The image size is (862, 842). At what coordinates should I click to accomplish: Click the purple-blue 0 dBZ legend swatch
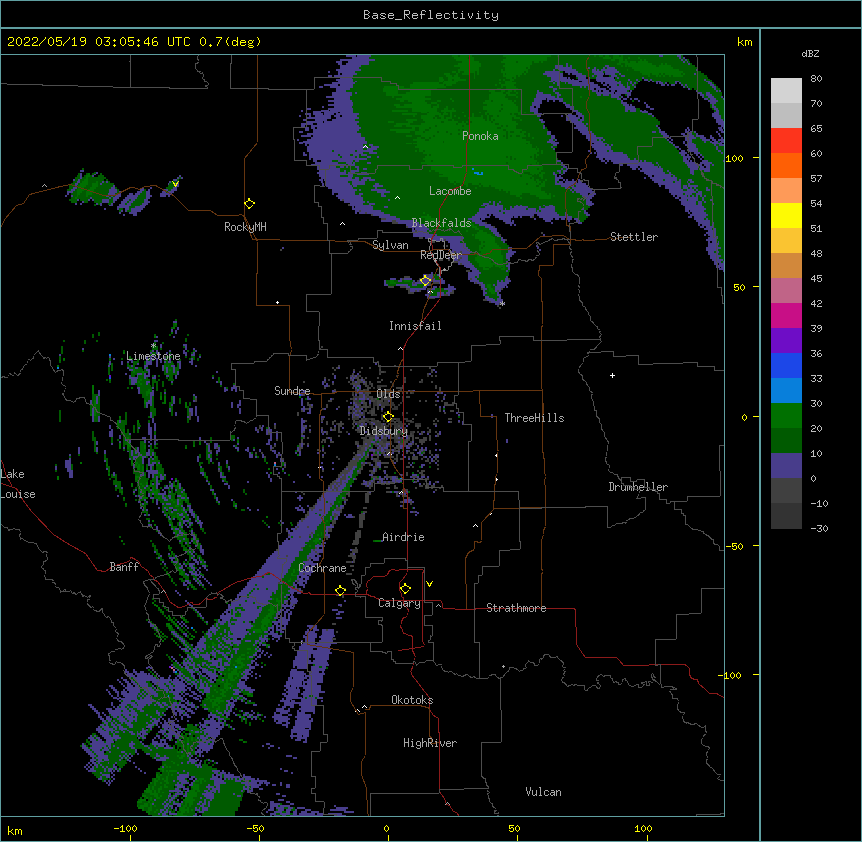[786, 466]
